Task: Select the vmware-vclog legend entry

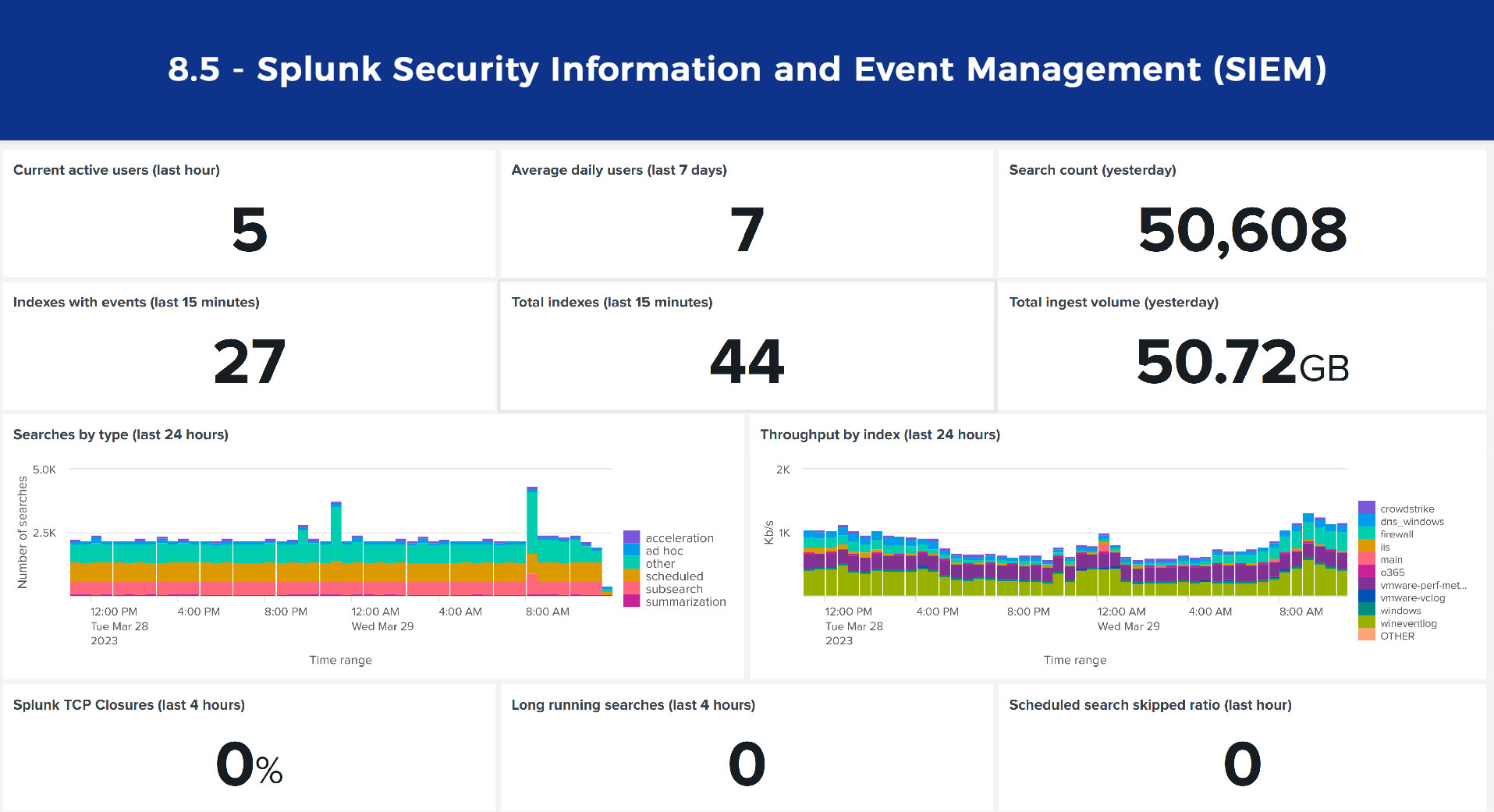Action: (x=1412, y=598)
